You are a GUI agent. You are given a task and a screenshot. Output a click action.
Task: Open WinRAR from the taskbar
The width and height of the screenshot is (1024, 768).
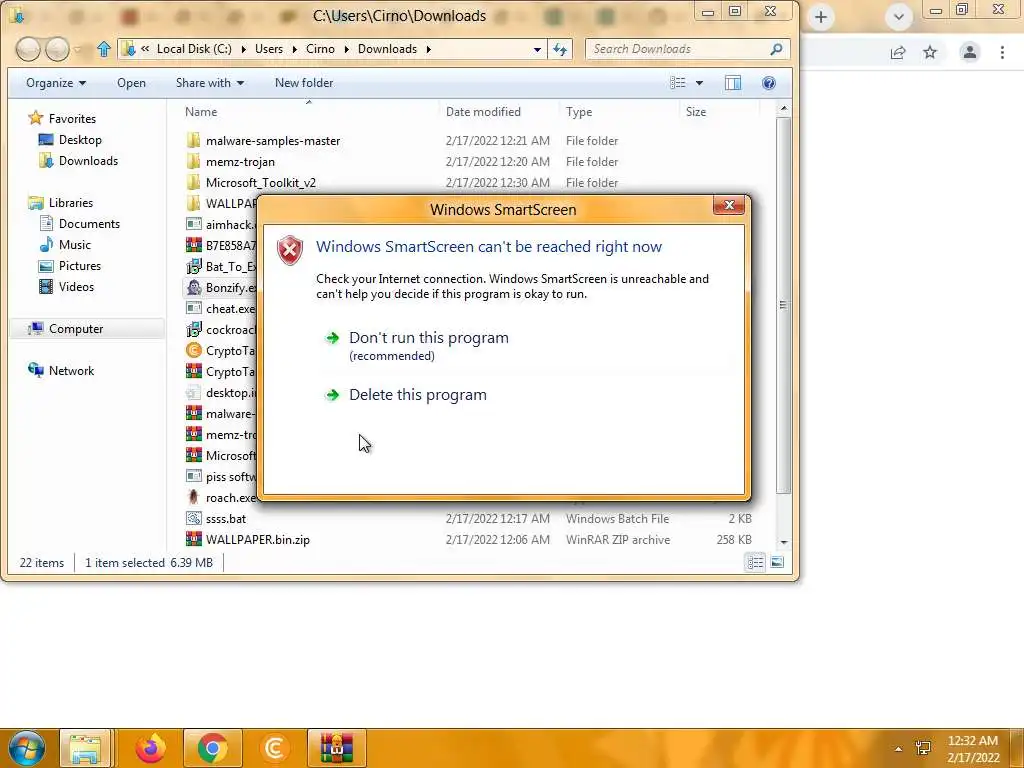[x=336, y=748]
